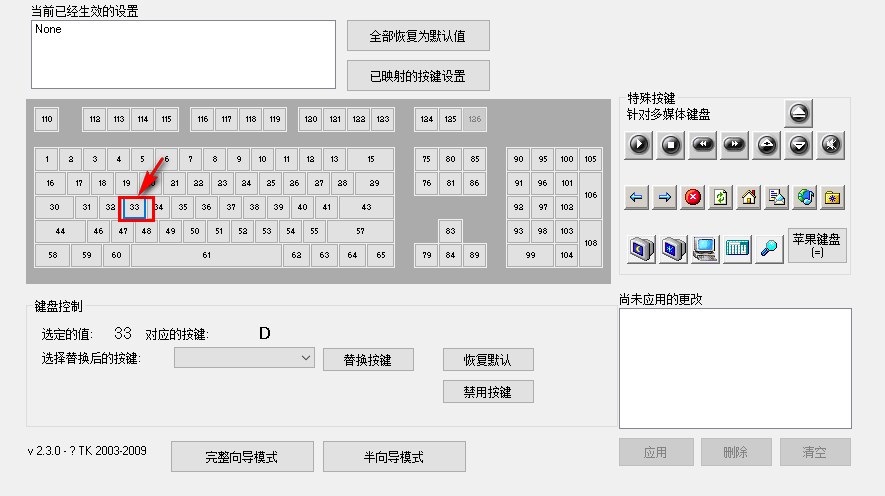Choose the My Computer special key
This screenshot has width=885, height=496.
(706, 248)
